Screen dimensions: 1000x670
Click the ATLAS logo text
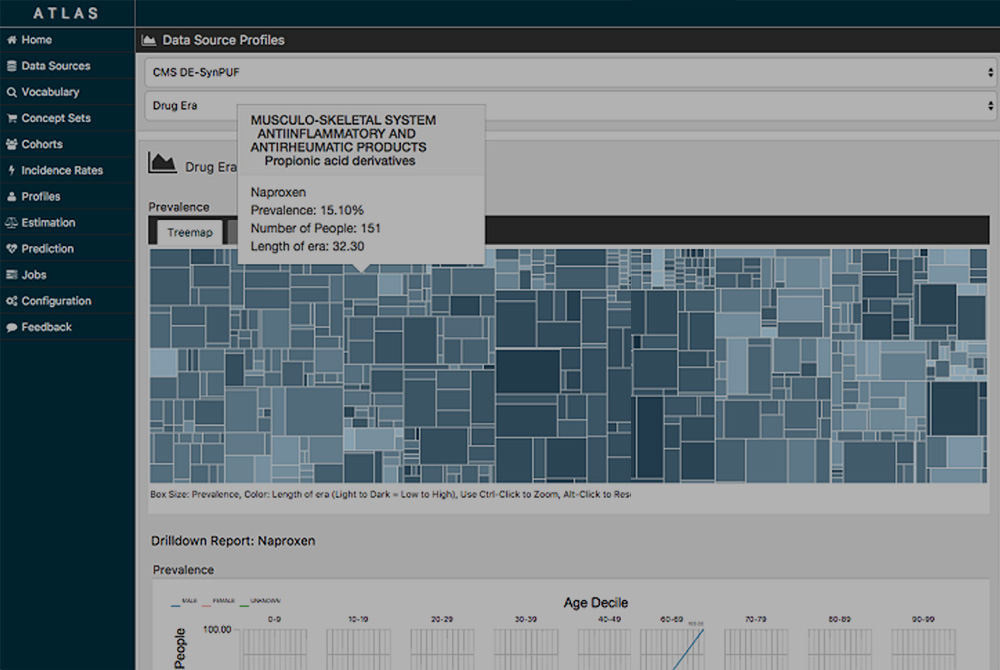[x=67, y=13]
